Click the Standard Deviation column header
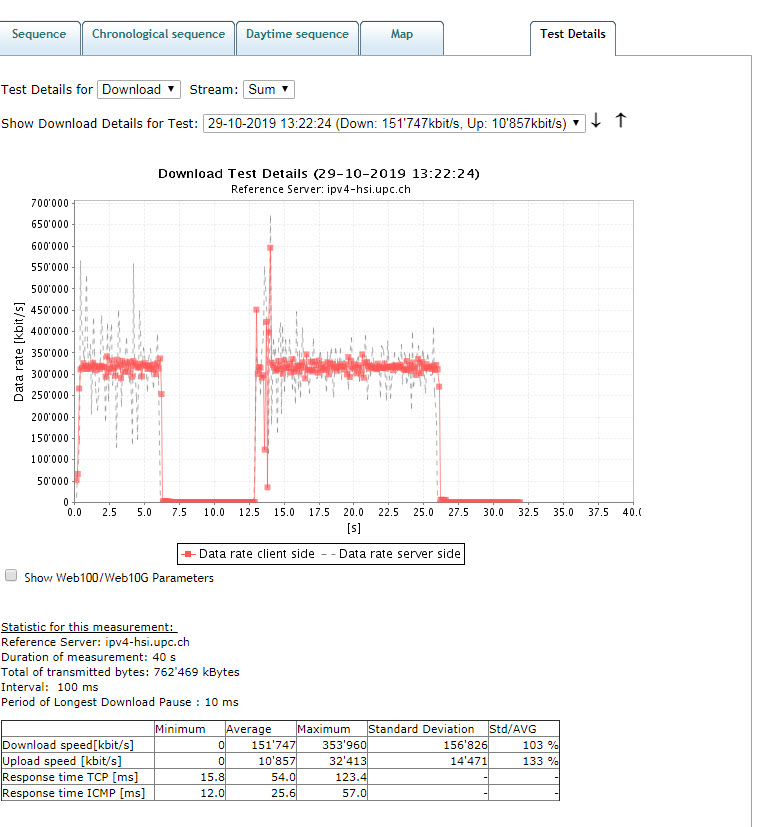 [x=425, y=729]
